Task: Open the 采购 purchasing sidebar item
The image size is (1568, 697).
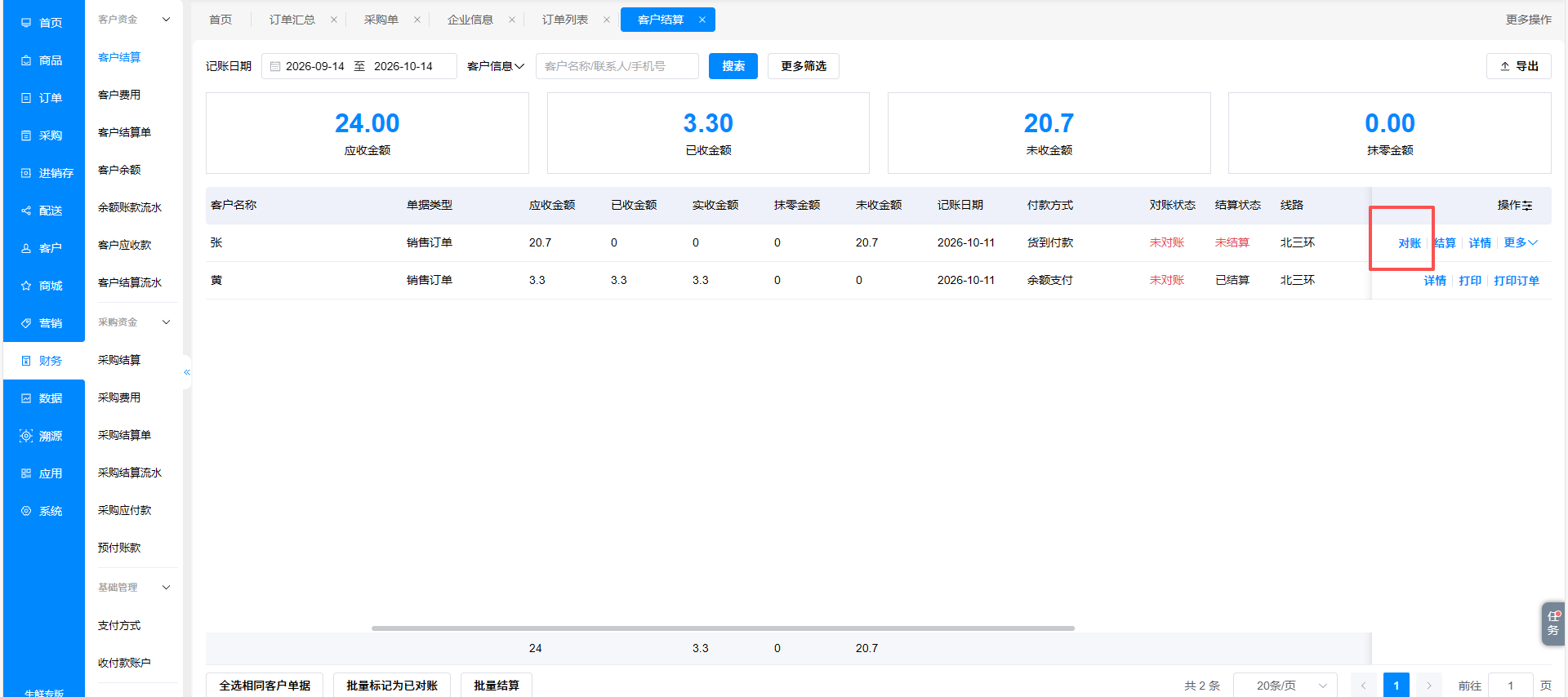Action: coord(42,135)
